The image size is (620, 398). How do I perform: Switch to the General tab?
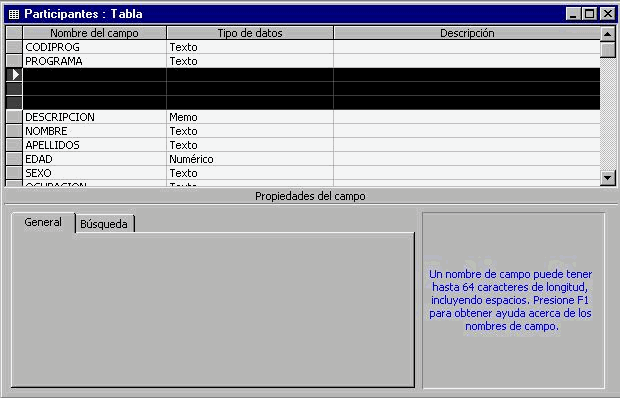(x=43, y=223)
